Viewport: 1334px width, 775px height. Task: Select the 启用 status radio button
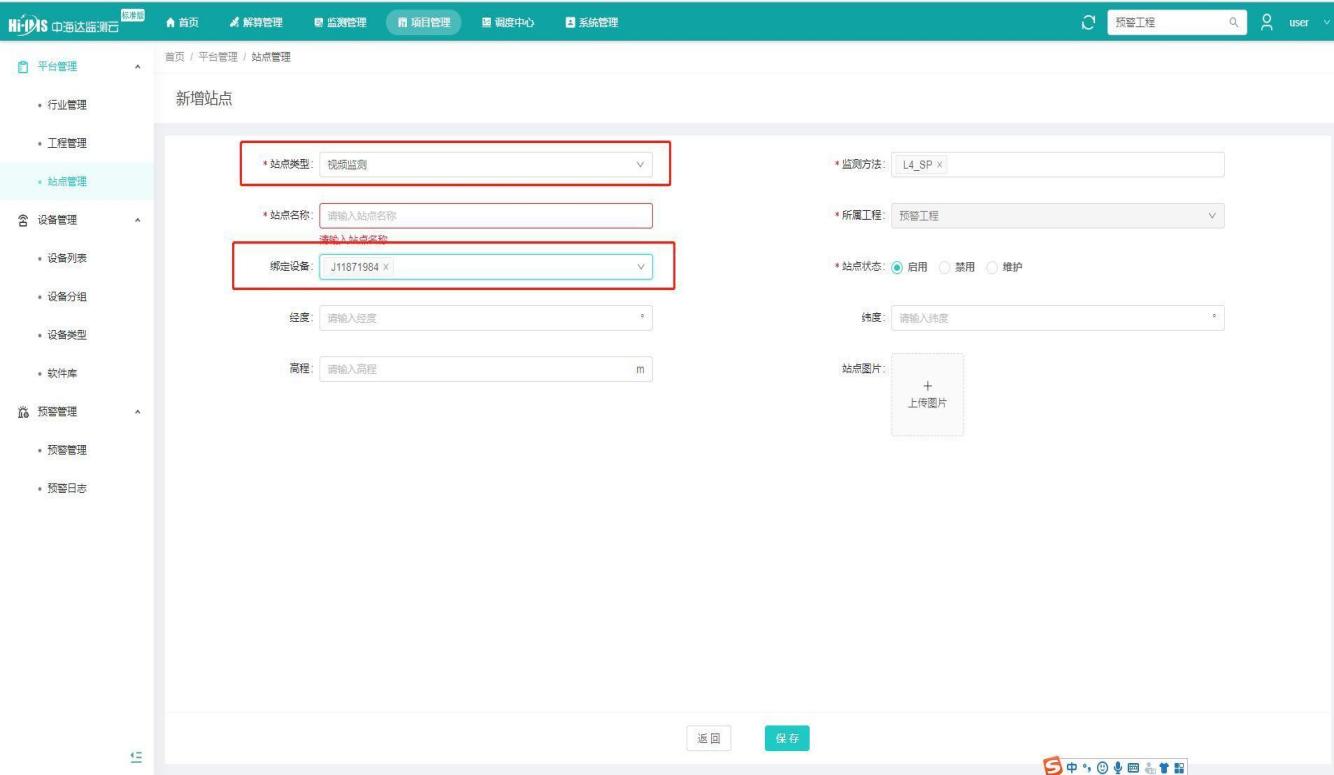(897, 267)
